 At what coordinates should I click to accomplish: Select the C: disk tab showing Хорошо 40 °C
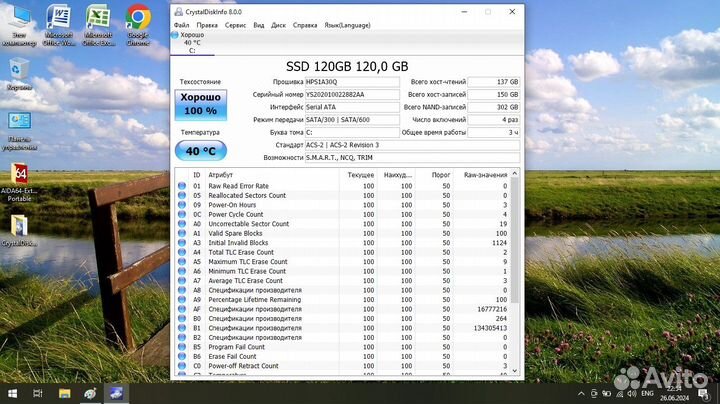192,43
